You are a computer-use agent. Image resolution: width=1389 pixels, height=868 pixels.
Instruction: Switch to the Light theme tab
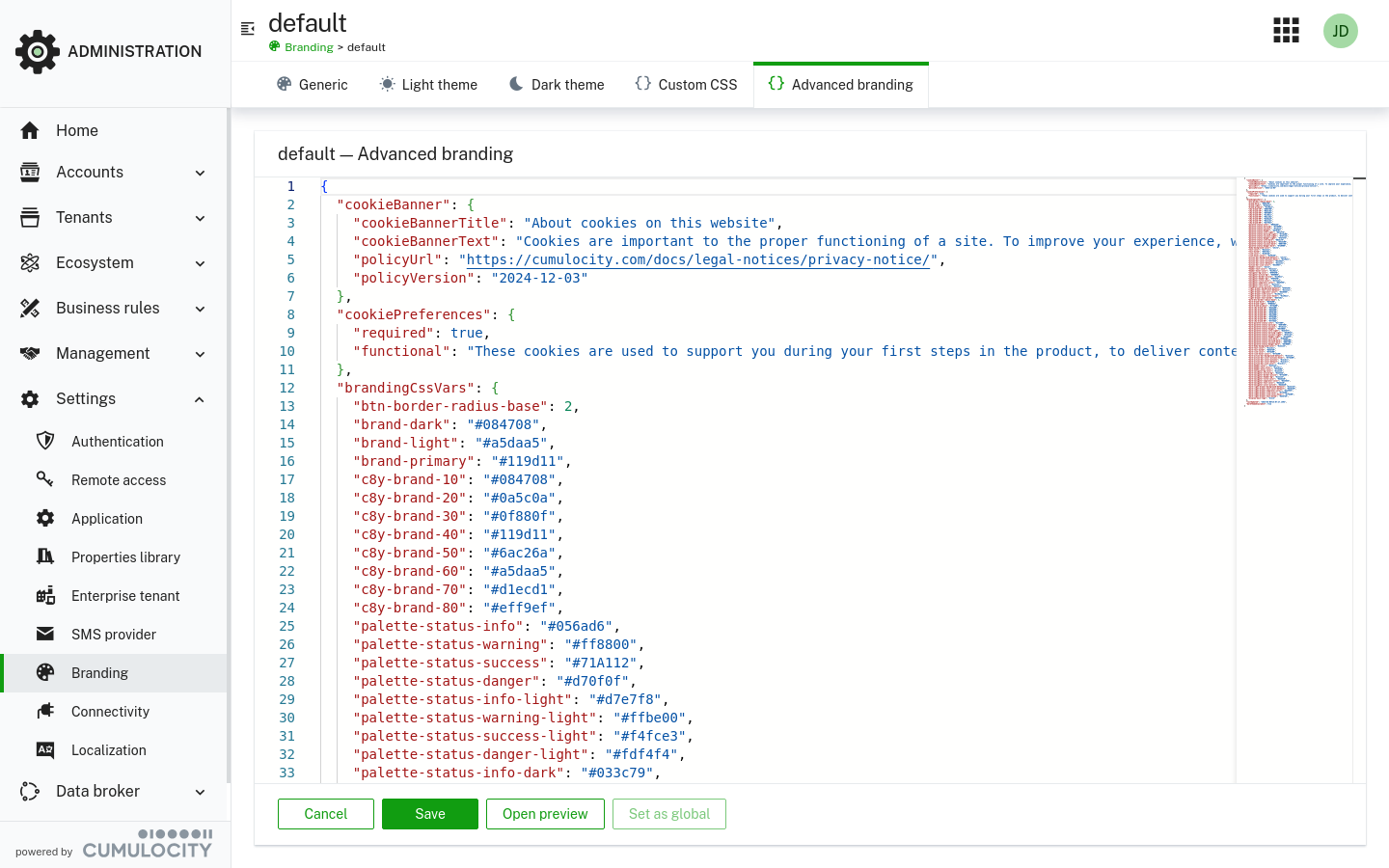pos(428,85)
